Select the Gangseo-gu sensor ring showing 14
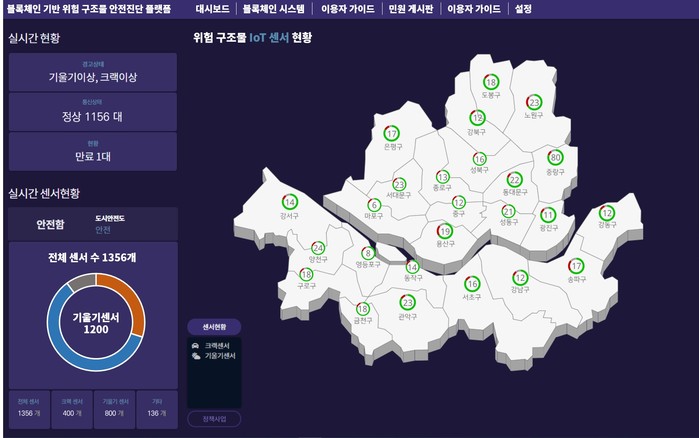Image resolution: width=699 pixels, height=438 pixels. [289, 202]
